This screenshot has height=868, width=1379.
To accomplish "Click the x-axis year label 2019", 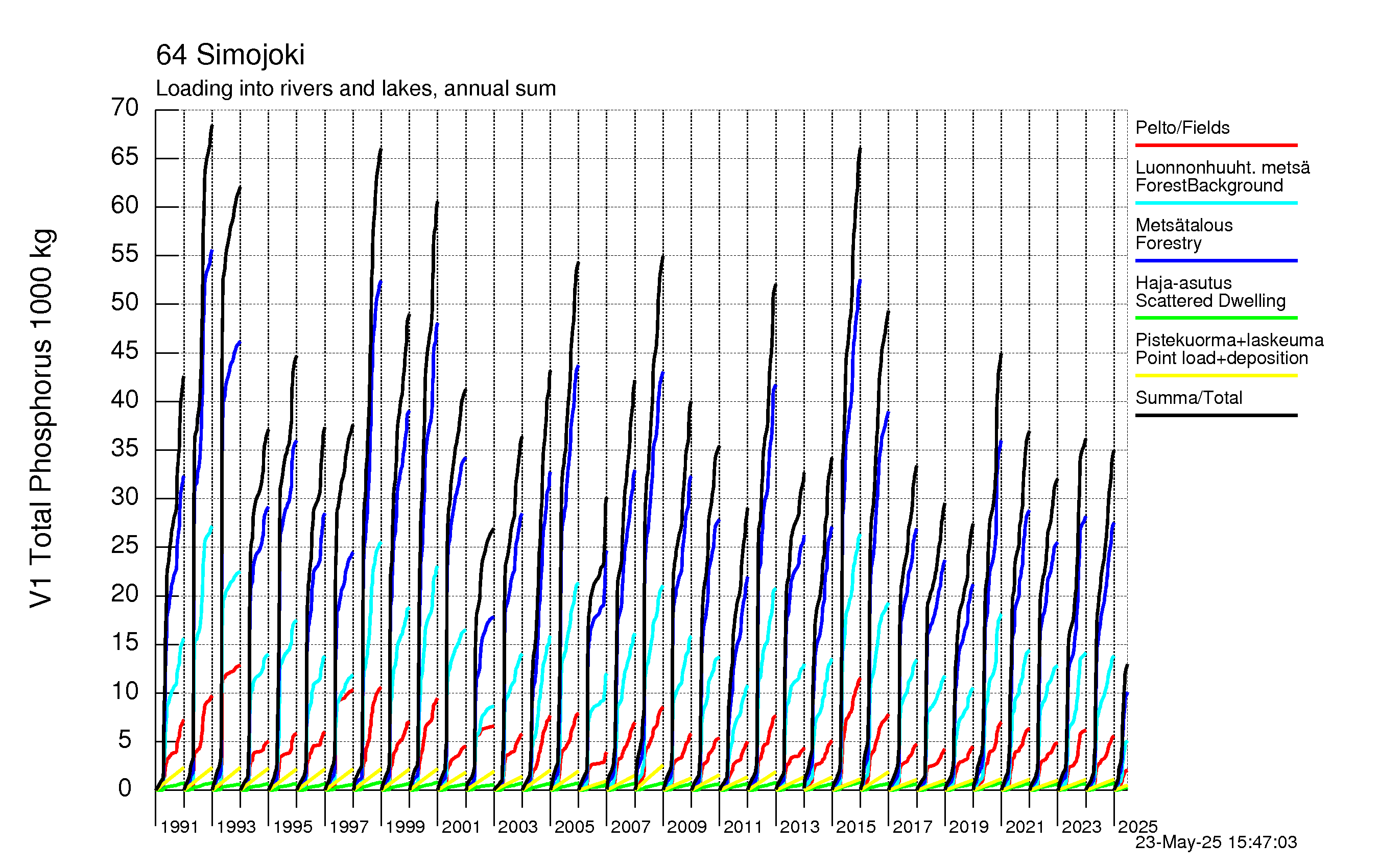I will [969, 827].
